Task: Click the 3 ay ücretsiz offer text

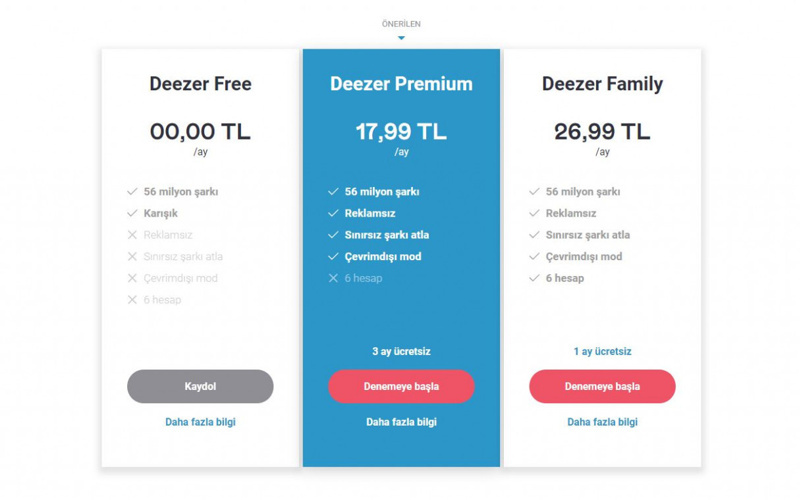Action: point(401,352)
